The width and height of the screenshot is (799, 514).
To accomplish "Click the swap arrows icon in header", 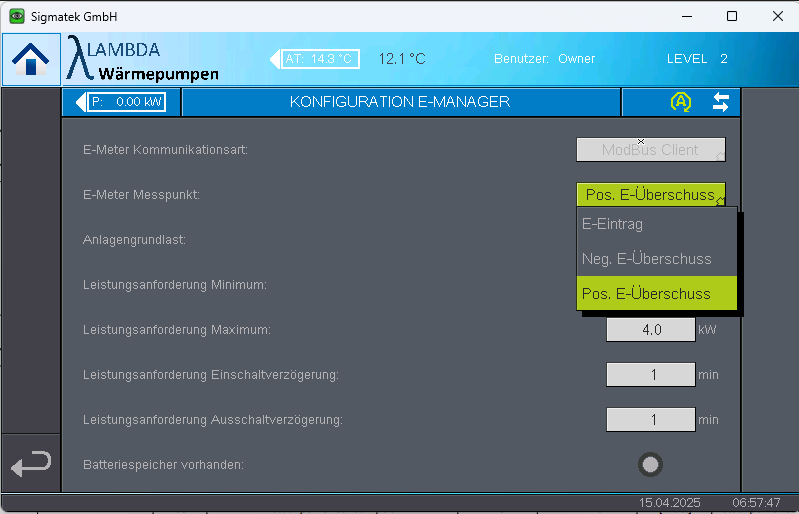I will tap(721, 102).
